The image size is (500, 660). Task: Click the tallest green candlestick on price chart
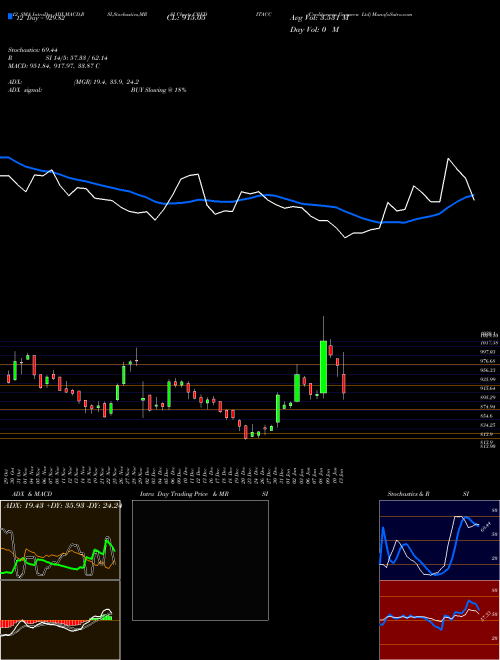(323, 367)
